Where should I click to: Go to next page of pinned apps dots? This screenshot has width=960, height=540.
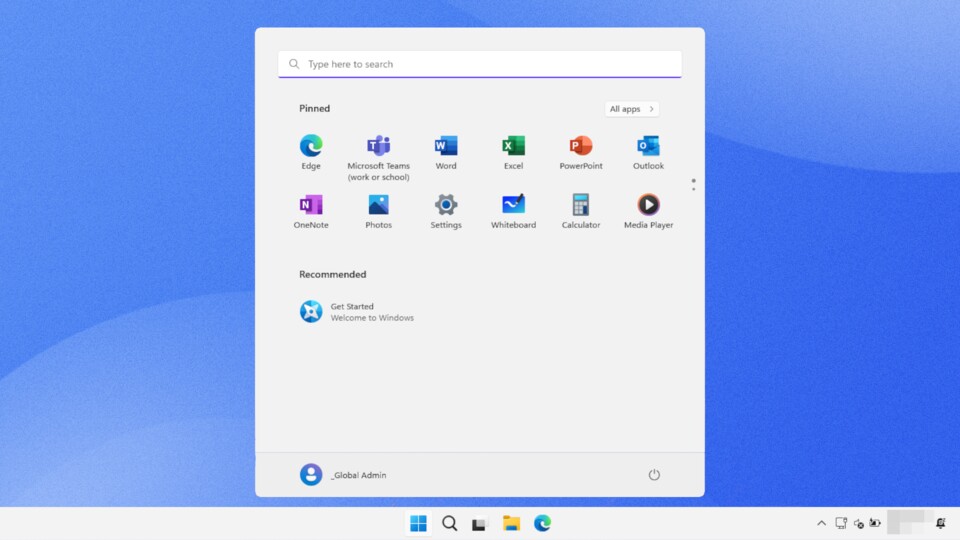pyautogui.click(x=693, y=184)
